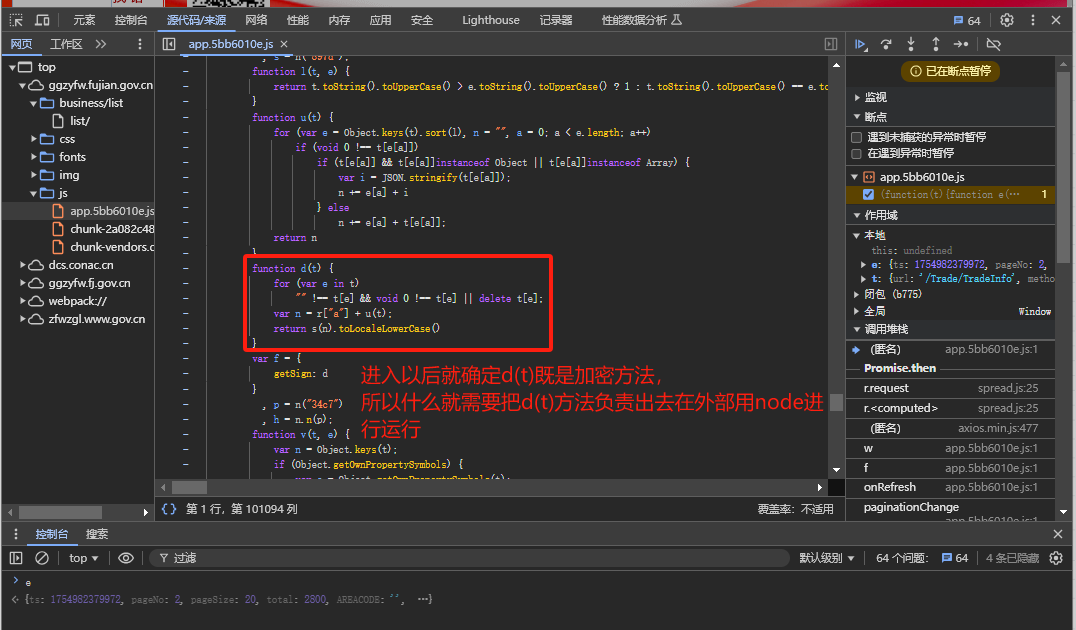Expand the fonts folder
This screenshot has width=1076, height=630.
[x=34, y=156]
